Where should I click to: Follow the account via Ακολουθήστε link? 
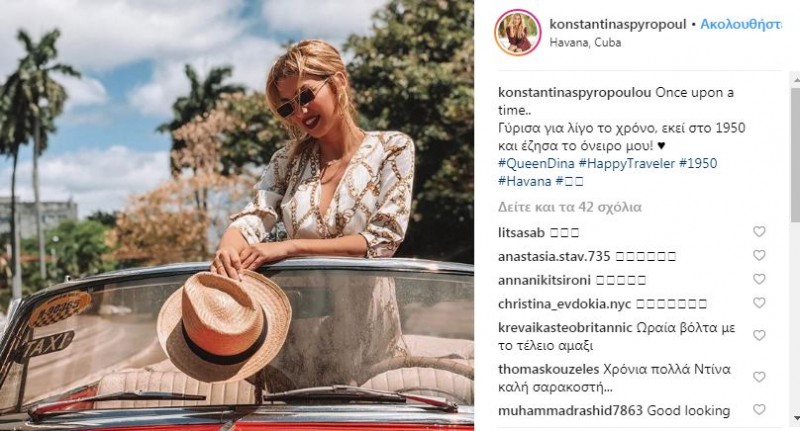point(740,24)
